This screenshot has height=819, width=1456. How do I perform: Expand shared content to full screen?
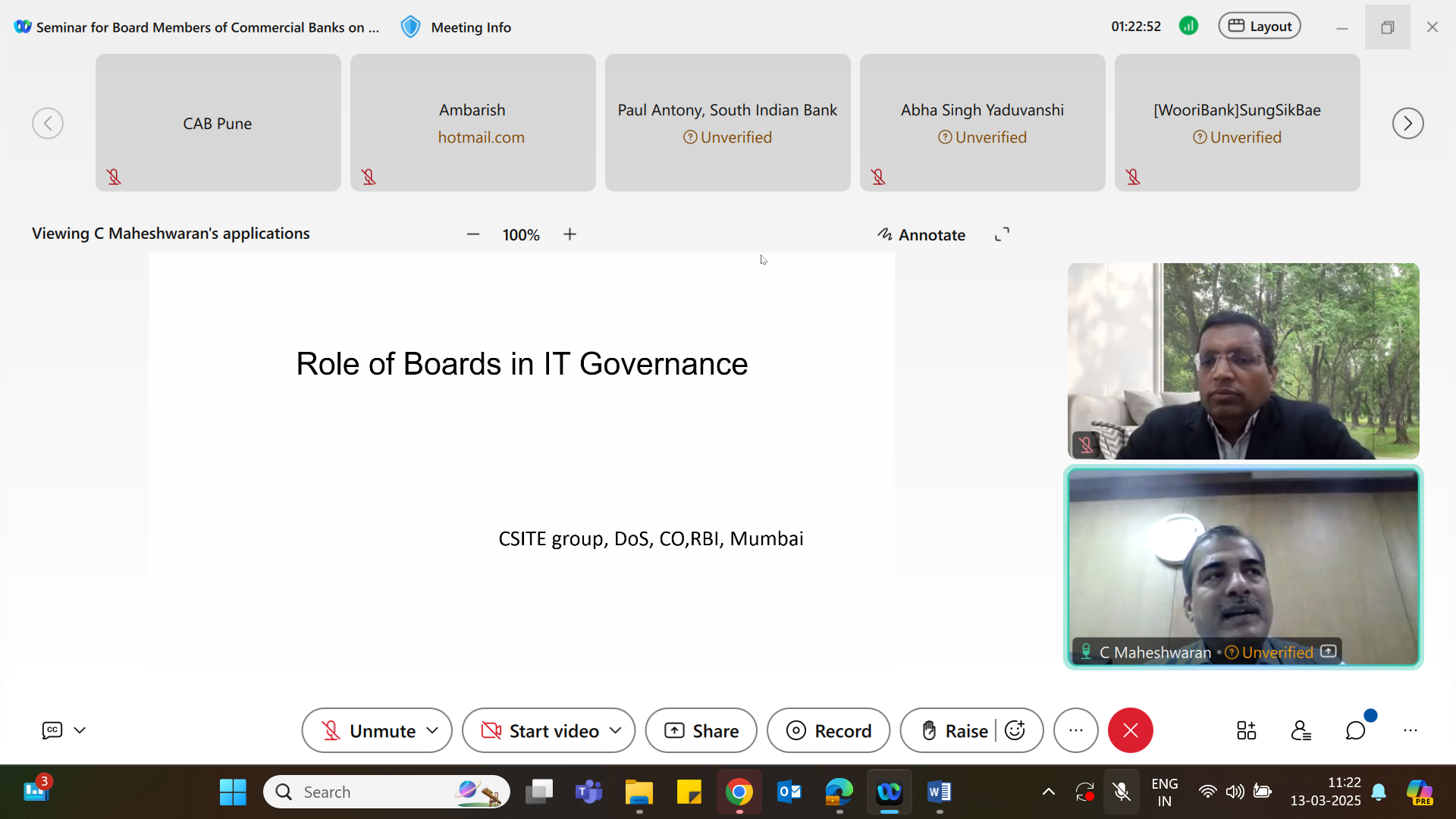click(1002, 234)
